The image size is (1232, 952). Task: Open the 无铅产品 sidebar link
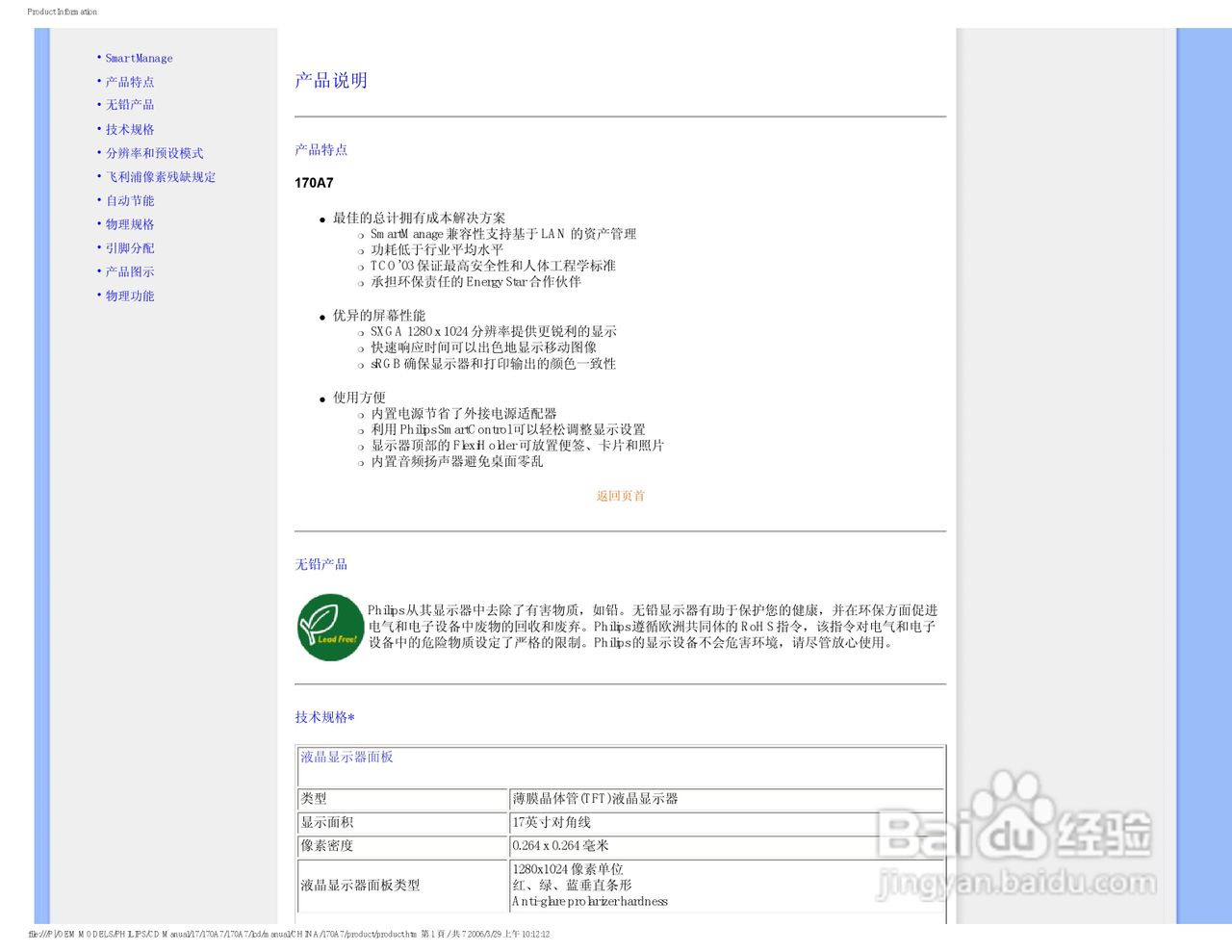pyautogui.click(x=130, y=105)
